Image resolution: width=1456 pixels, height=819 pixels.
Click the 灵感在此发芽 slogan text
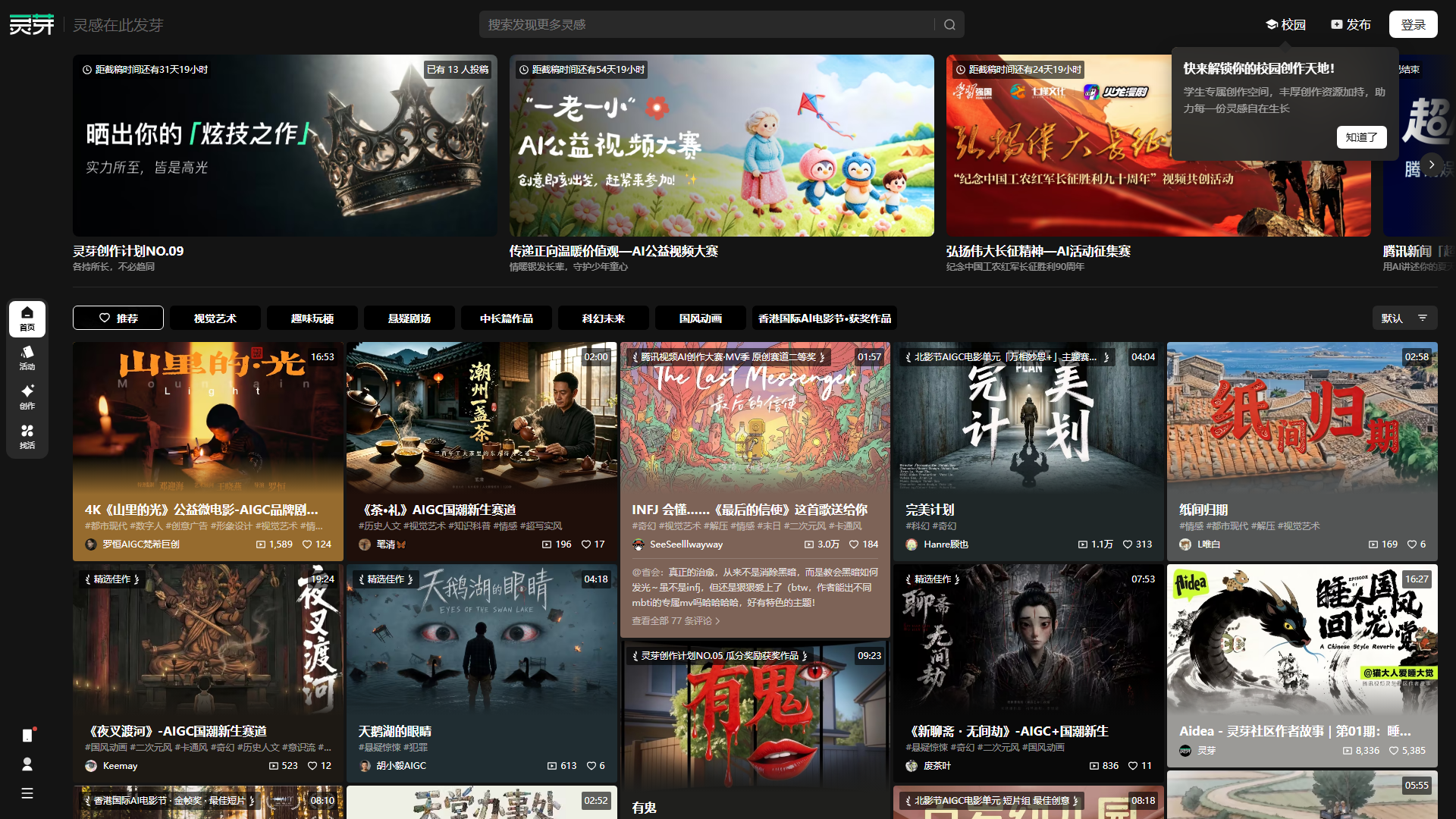(x=118, y=25)
